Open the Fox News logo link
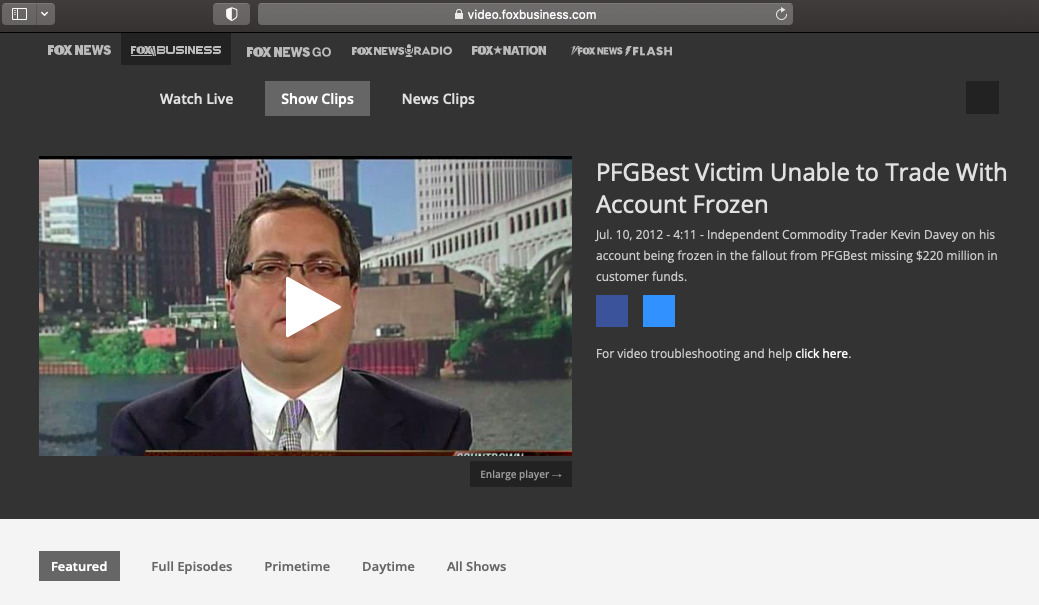The height and width of the screenshot is (605, 1039). pos(79,50)
